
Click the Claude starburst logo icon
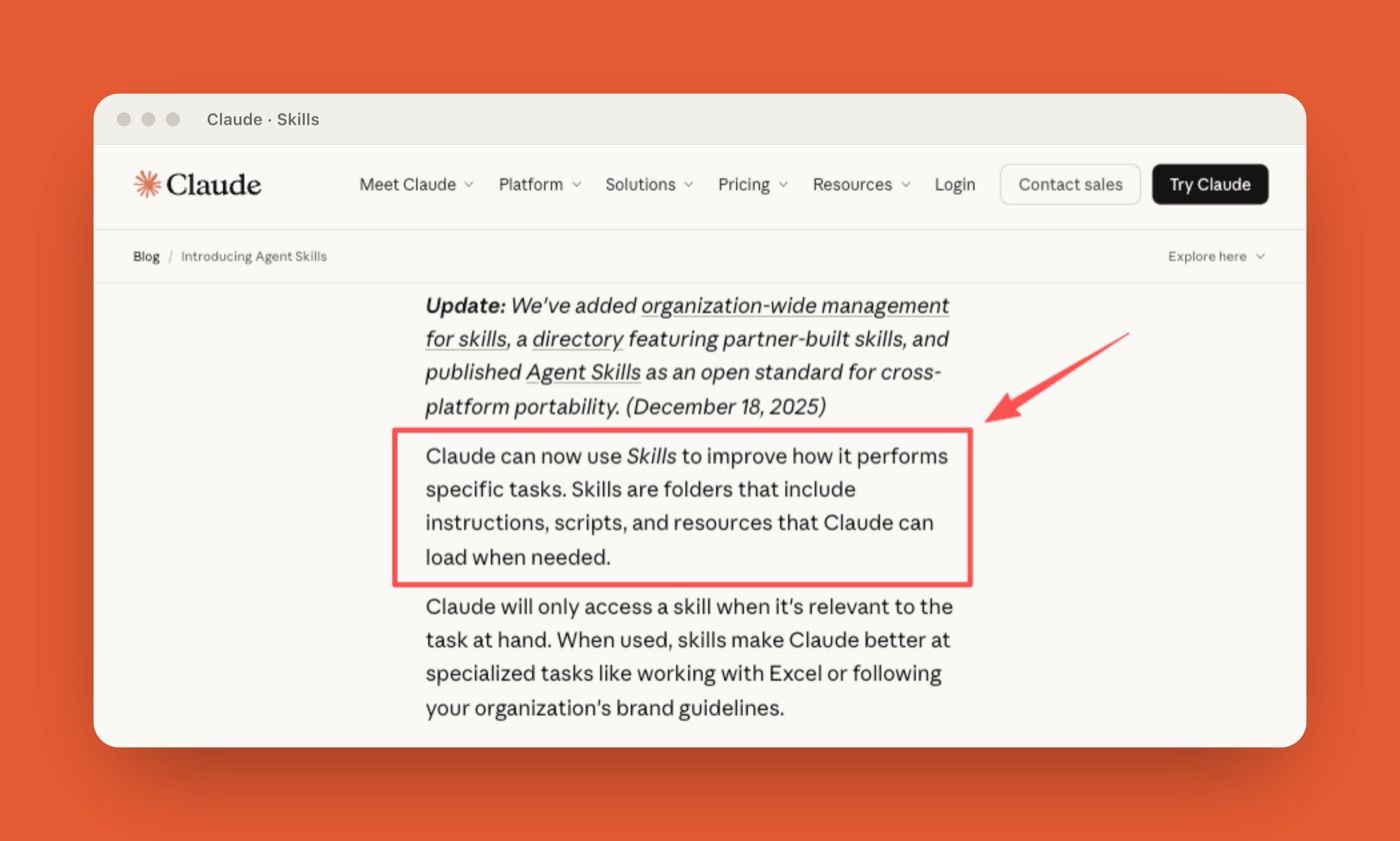click(x=147, y=184)
